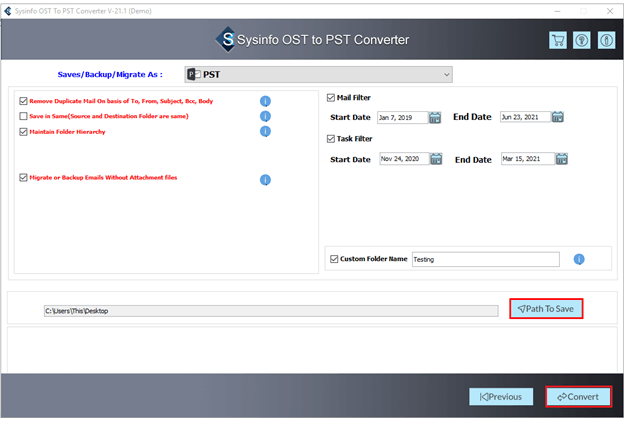
Task: Show info for Maintain Folder Hierarchy option
Action: (x=265, y=131)
